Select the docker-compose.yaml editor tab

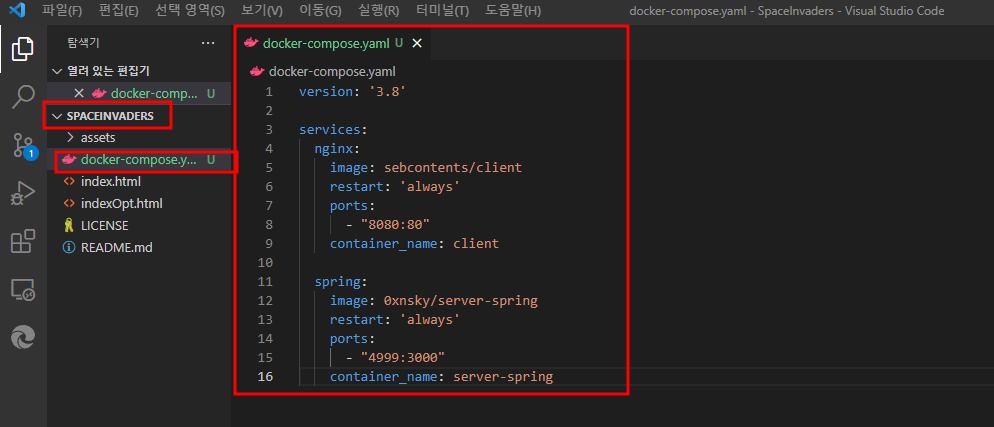tap(333, 43)
